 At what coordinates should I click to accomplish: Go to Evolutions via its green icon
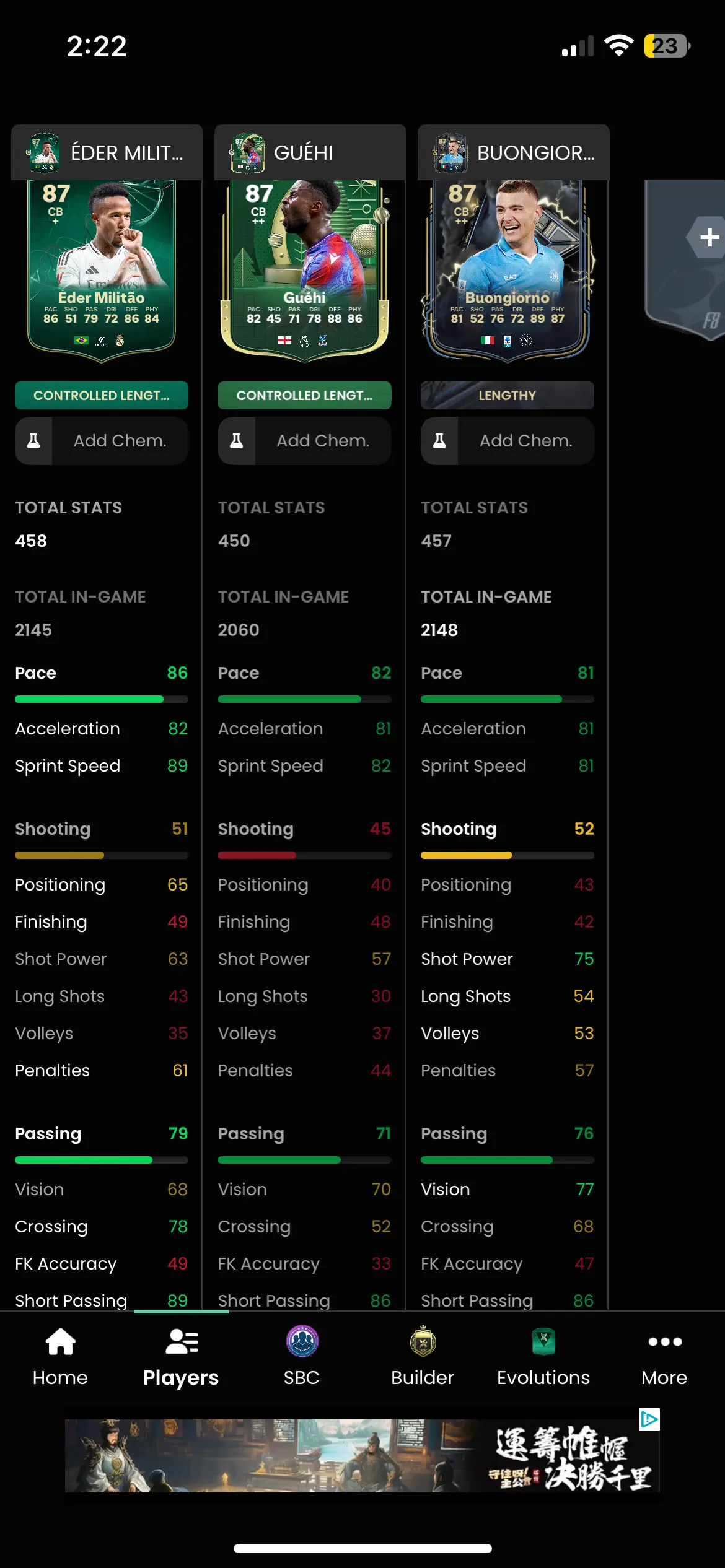543,1341
